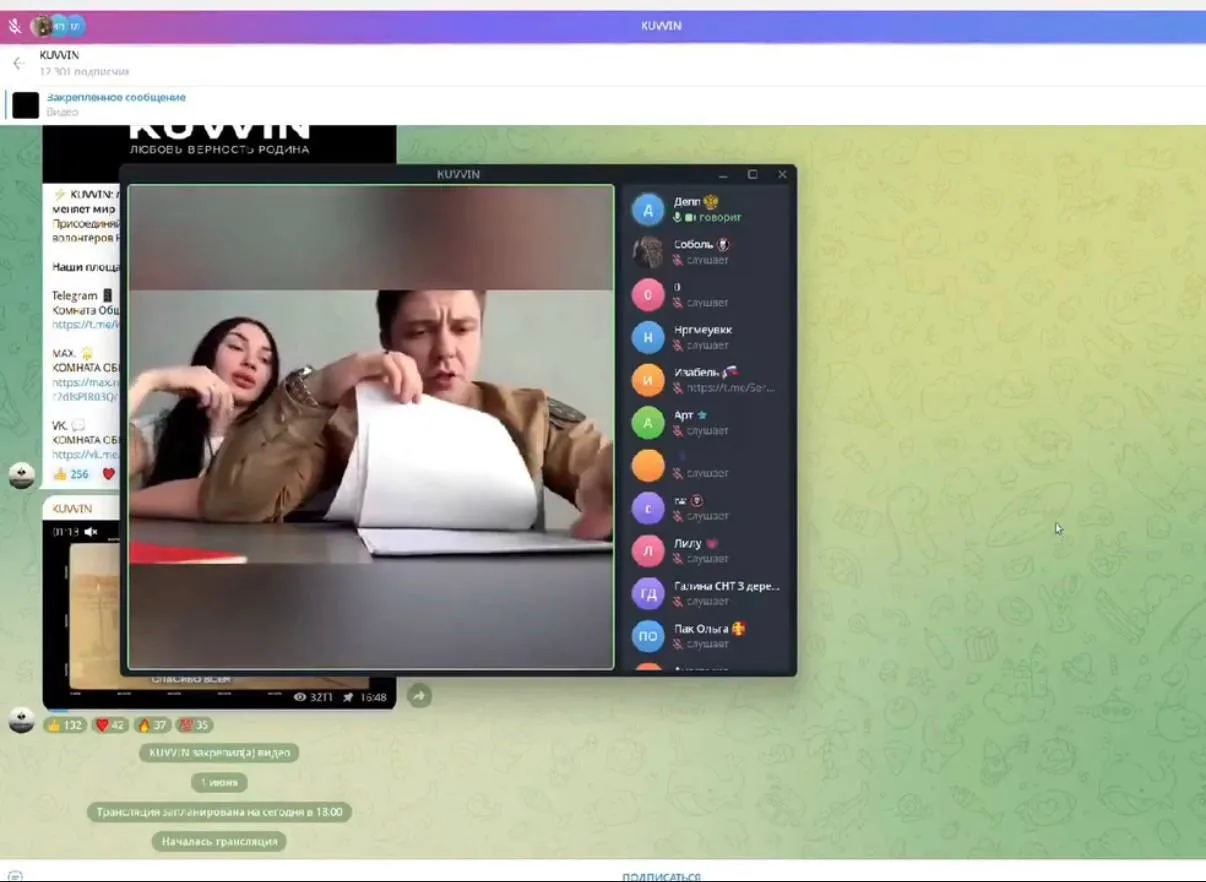Viewport: 1206px width, 882px height.
Task: Open the channel avatar beside the reactions row
Action: tap(22, 720)
